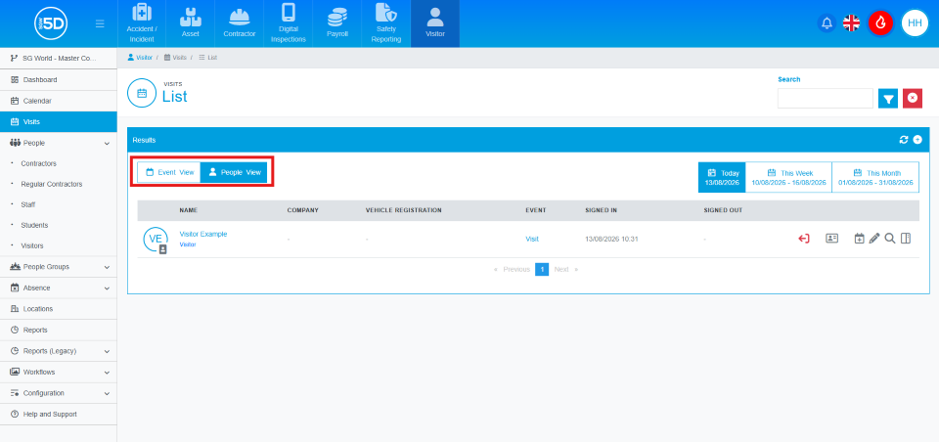Edit the Visitor Example visit with pencil
The height and width of the screenshot is (442, 939).
point(874,238)
